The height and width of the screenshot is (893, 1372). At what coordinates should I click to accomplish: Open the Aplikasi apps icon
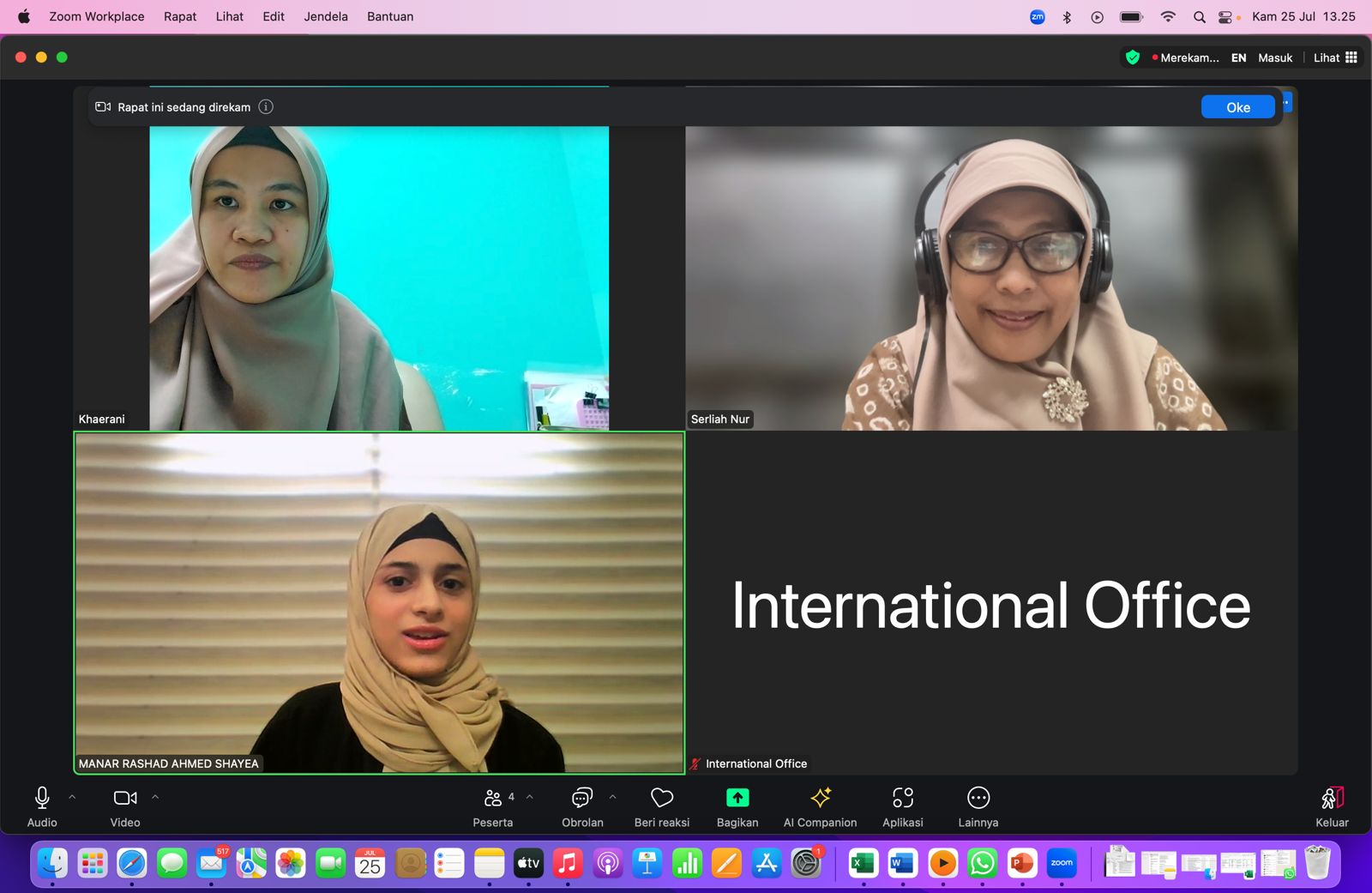(x=902, y=799)
